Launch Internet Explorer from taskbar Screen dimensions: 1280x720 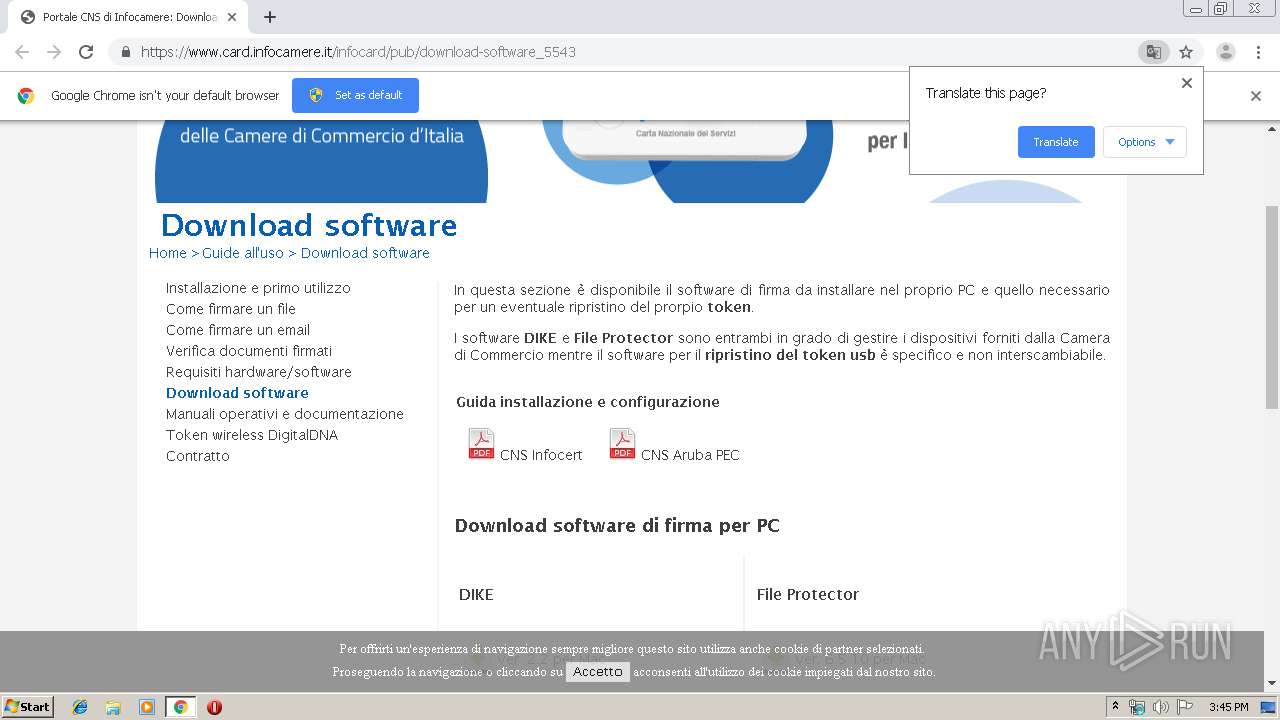(80, 707)
